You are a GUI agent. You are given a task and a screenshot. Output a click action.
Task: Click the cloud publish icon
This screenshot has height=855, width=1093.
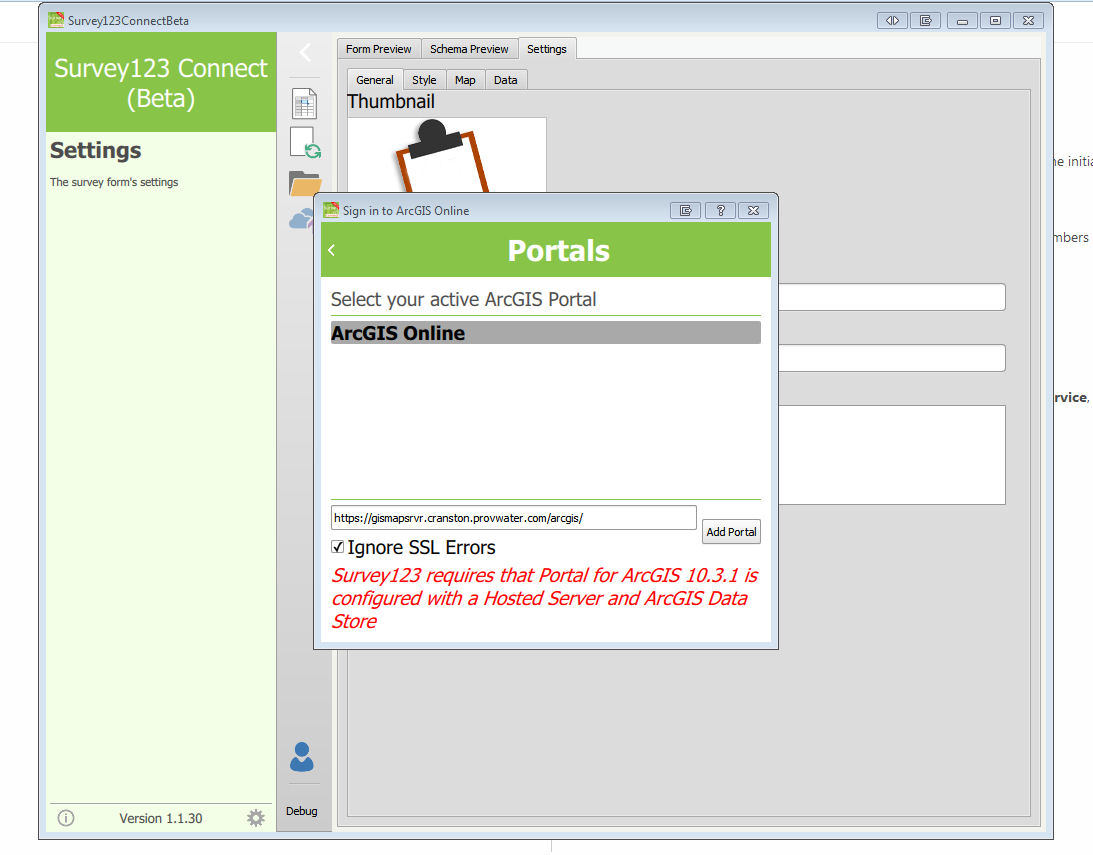(x=301, y=219)
